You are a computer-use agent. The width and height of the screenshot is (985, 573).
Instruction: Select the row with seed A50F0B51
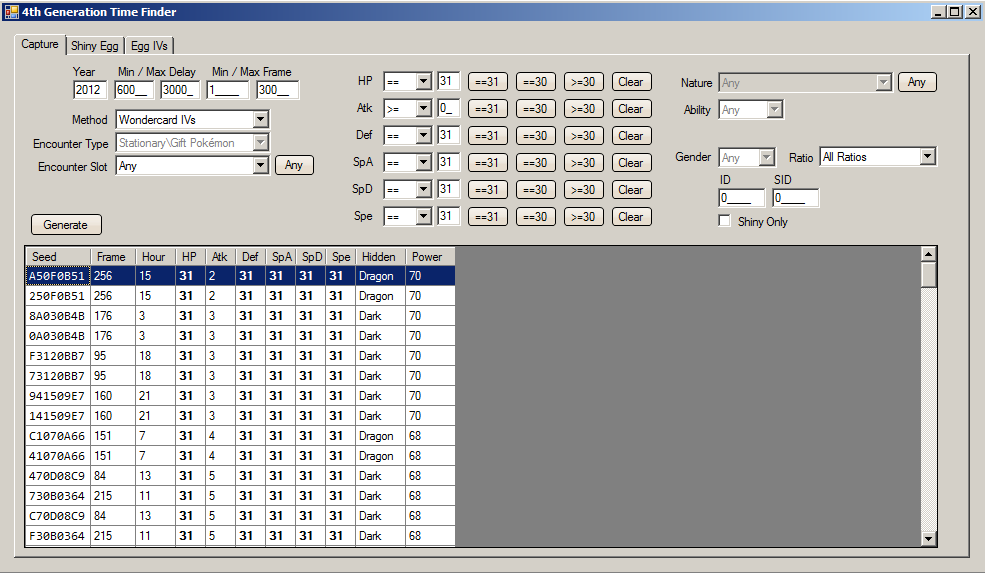pos(241,276)
